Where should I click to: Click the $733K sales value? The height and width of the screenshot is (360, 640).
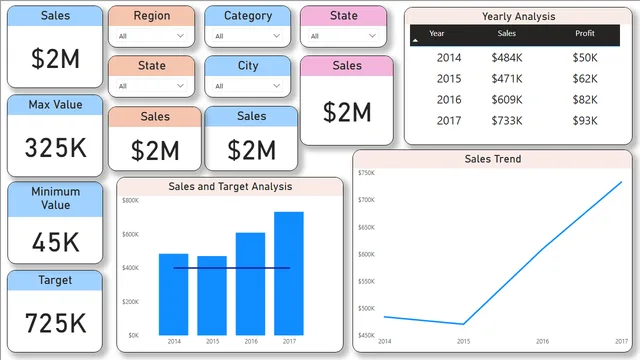[x=507, y=120]
